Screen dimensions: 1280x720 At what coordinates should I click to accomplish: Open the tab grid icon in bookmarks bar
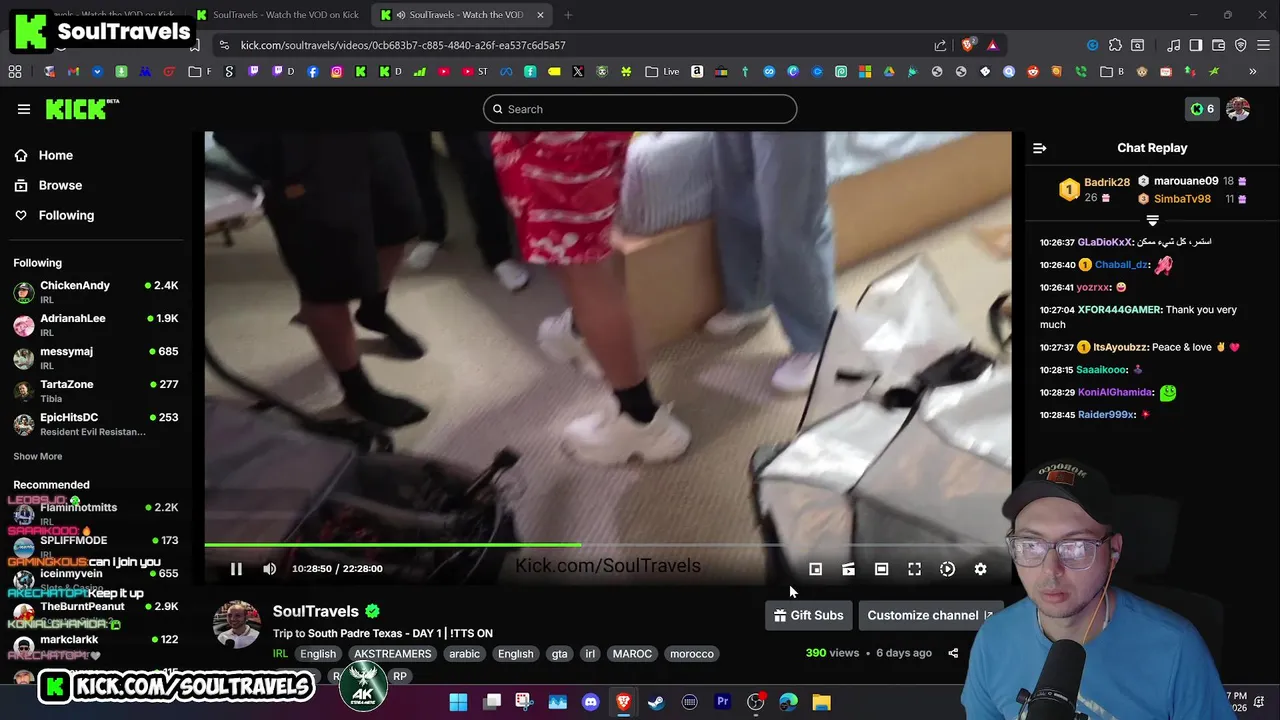click(x=15, y=72)
